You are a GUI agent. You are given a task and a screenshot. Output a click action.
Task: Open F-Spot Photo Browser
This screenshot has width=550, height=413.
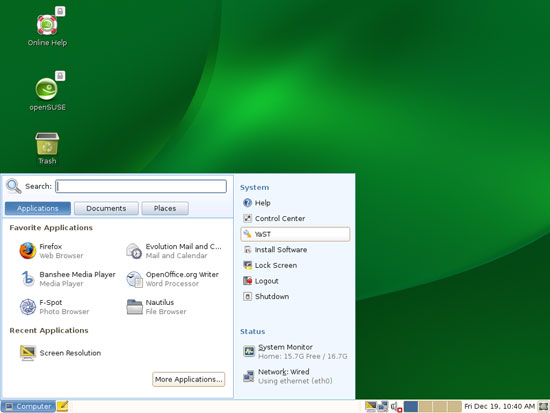click(x=54, y=307)
